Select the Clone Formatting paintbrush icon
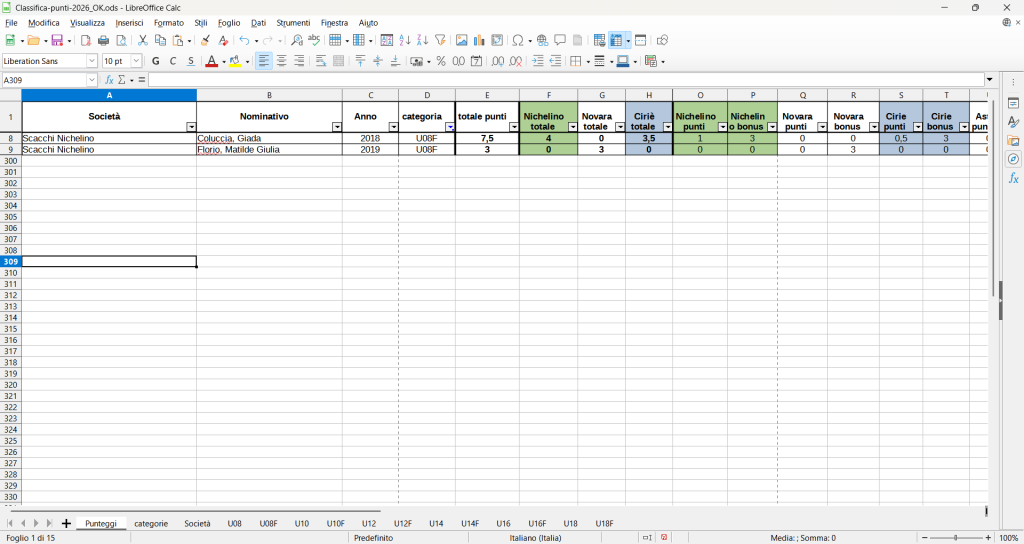 click(205, 41)
